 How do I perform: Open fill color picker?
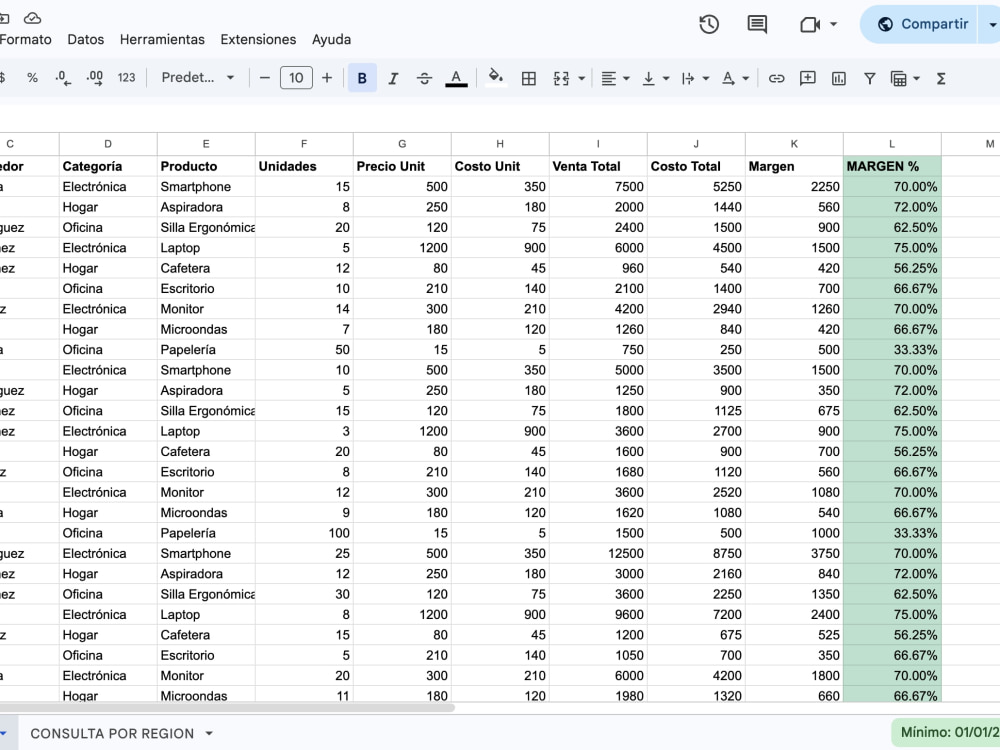496,78
